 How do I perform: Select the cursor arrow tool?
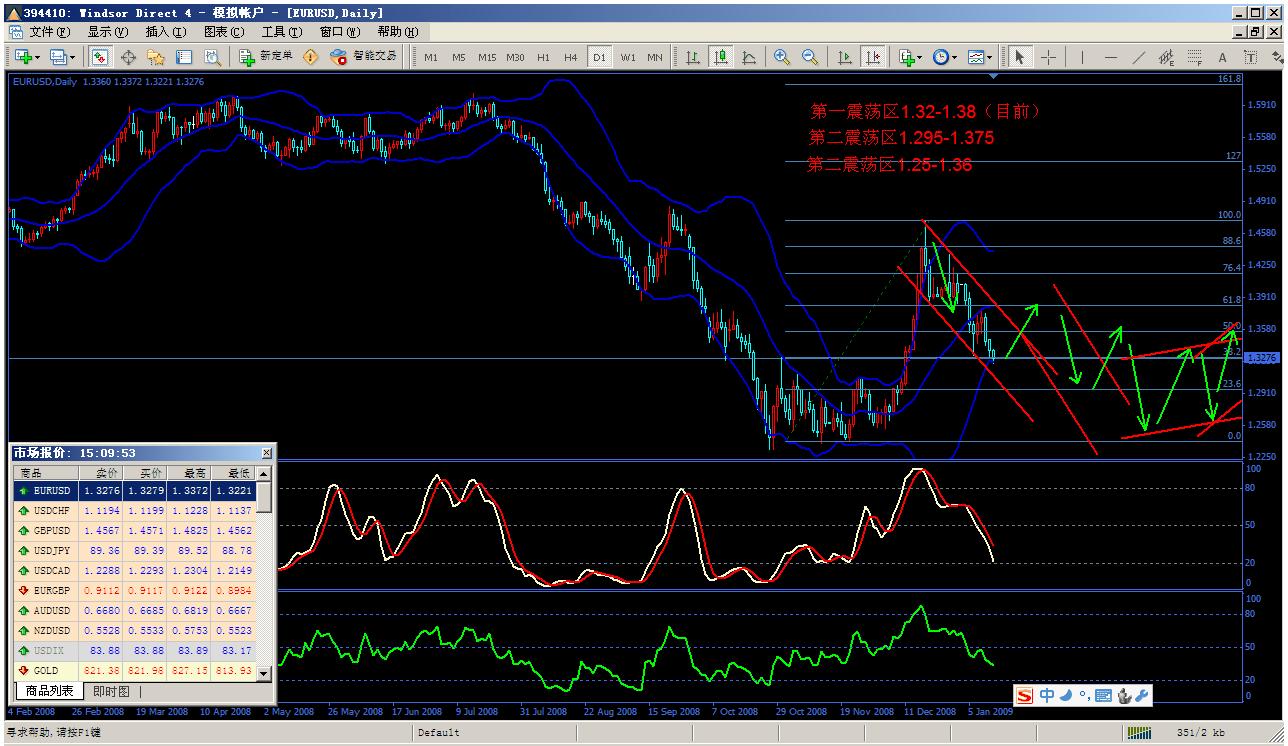1020,57
